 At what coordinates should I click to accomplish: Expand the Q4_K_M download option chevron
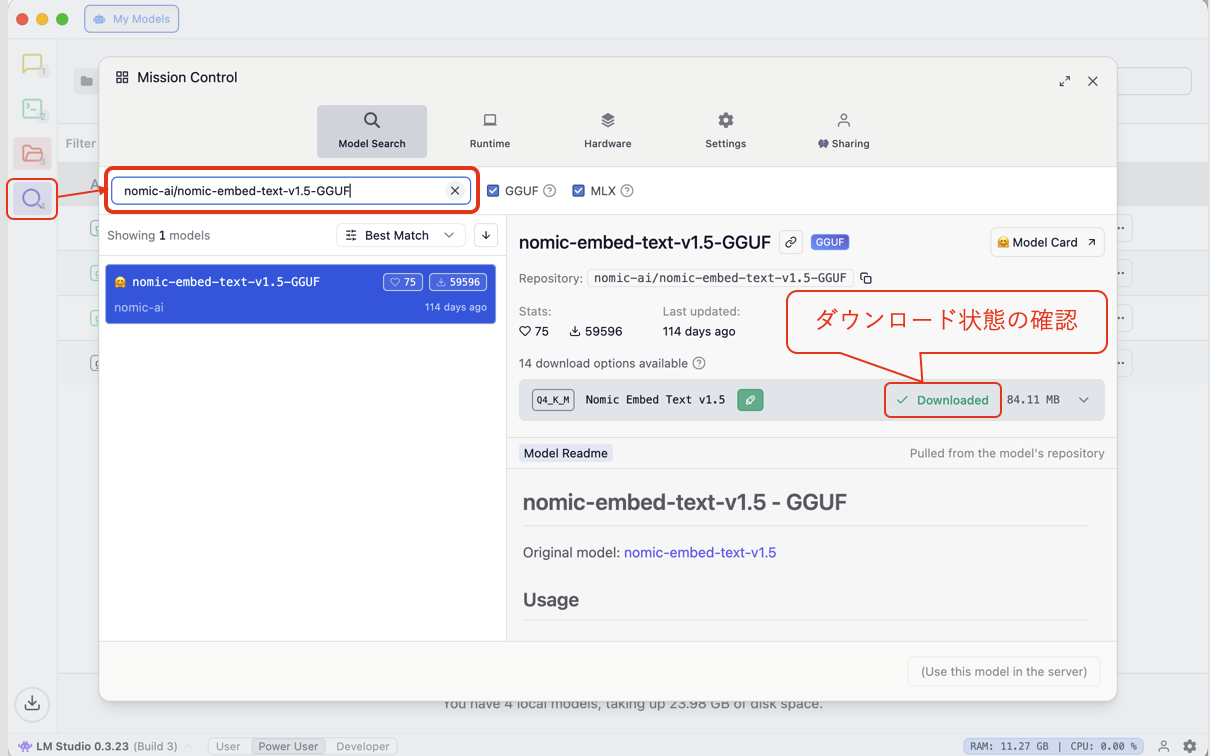point(1084,400)
